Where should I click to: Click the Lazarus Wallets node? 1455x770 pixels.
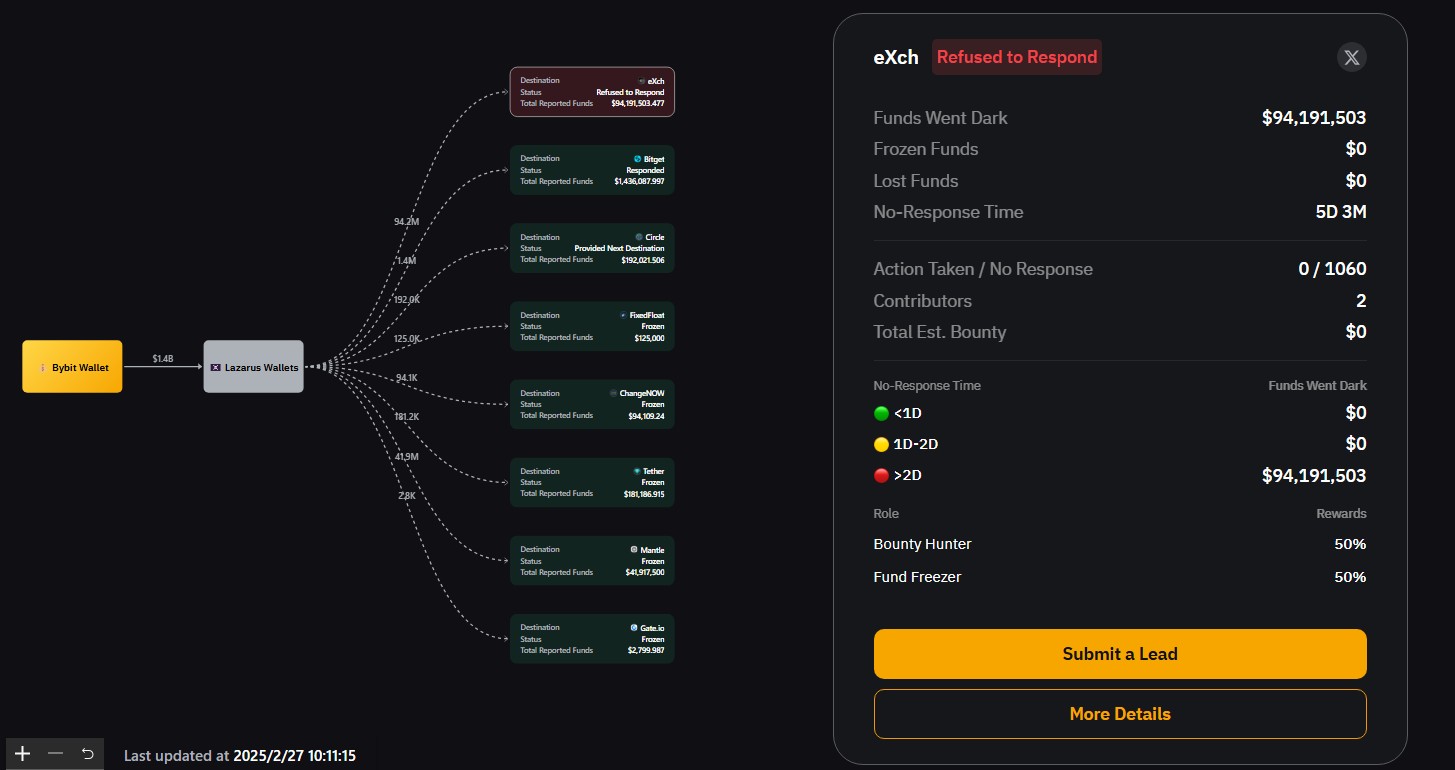pyautogui.click(x=254, y=367)
